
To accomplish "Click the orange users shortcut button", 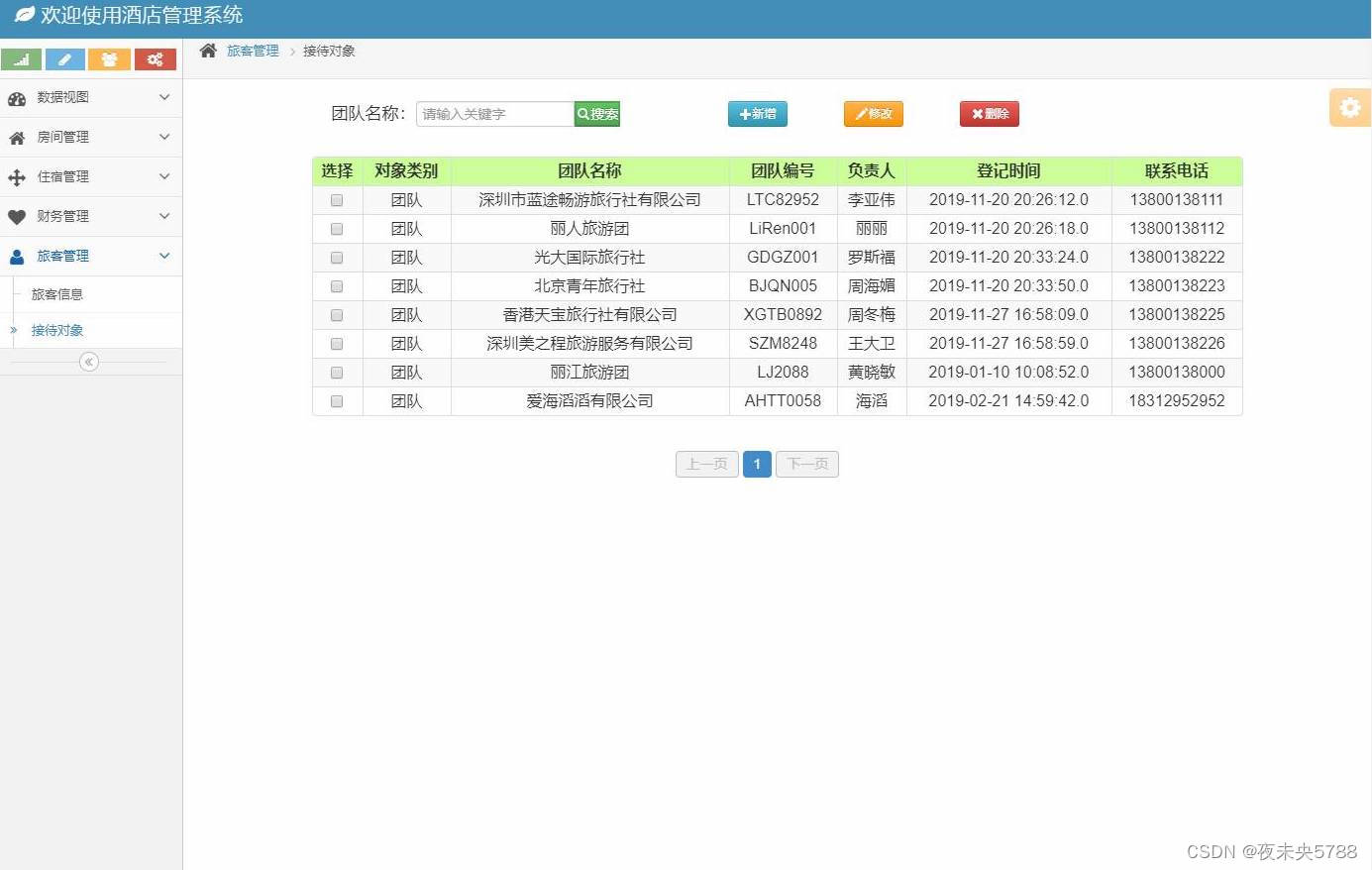I will coord(109,59).
